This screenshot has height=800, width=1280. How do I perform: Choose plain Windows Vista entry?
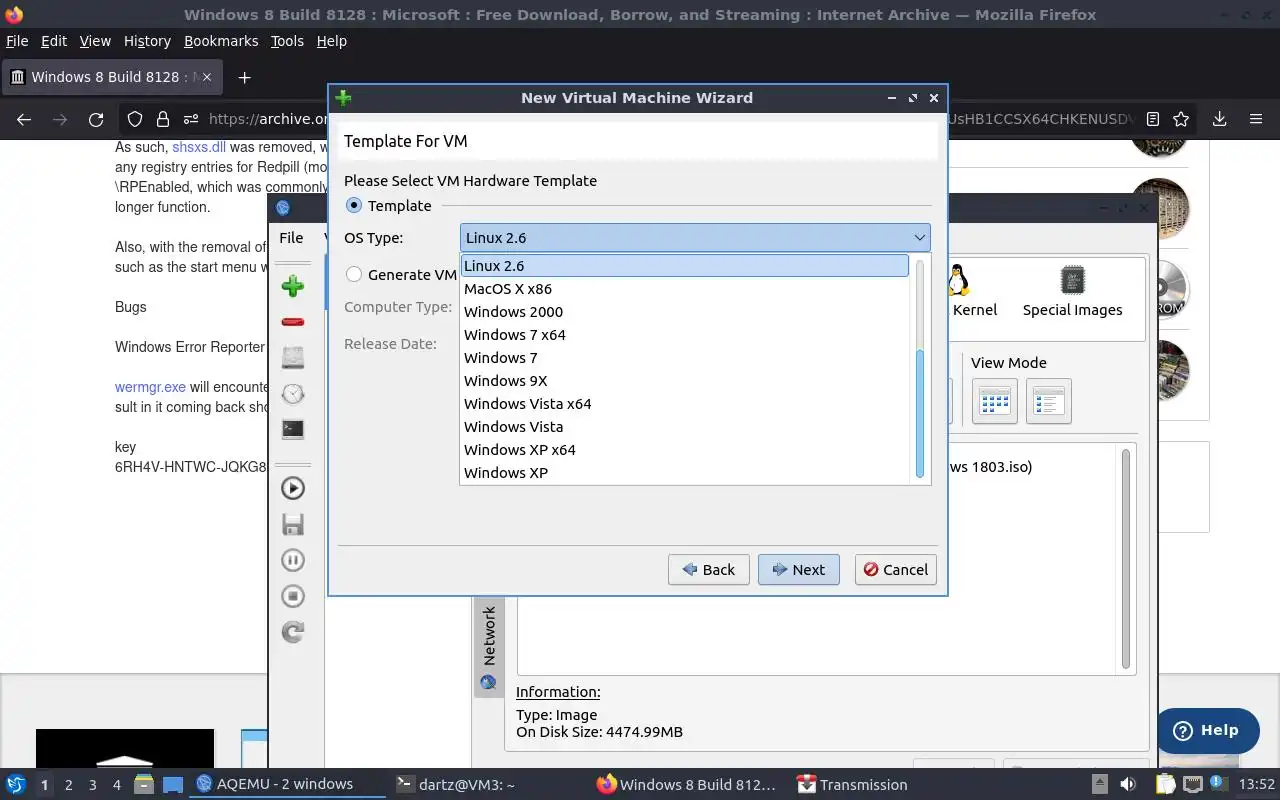[685, 427]
